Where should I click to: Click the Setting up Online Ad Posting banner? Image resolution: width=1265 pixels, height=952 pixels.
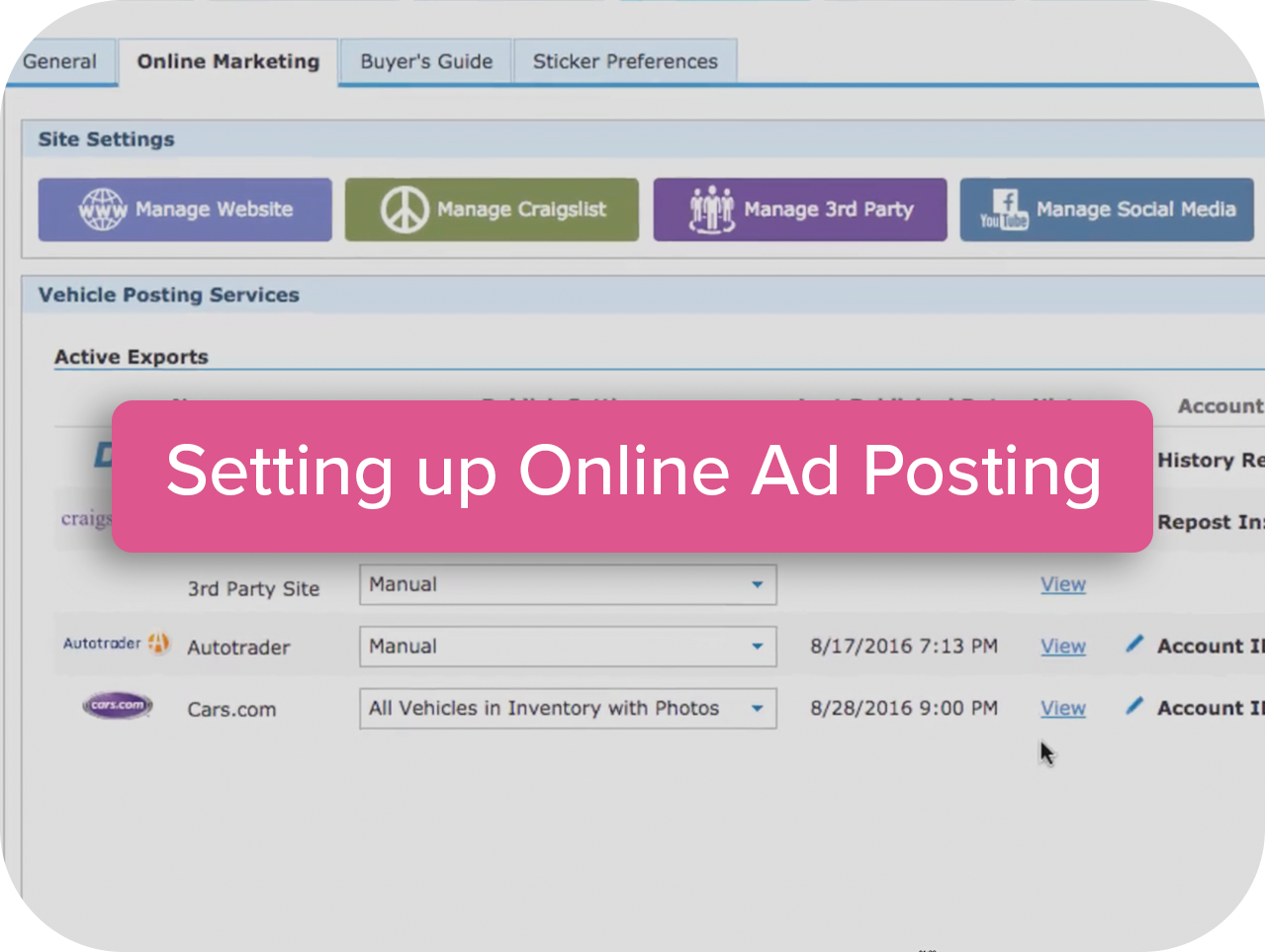(x=632, y=476)
